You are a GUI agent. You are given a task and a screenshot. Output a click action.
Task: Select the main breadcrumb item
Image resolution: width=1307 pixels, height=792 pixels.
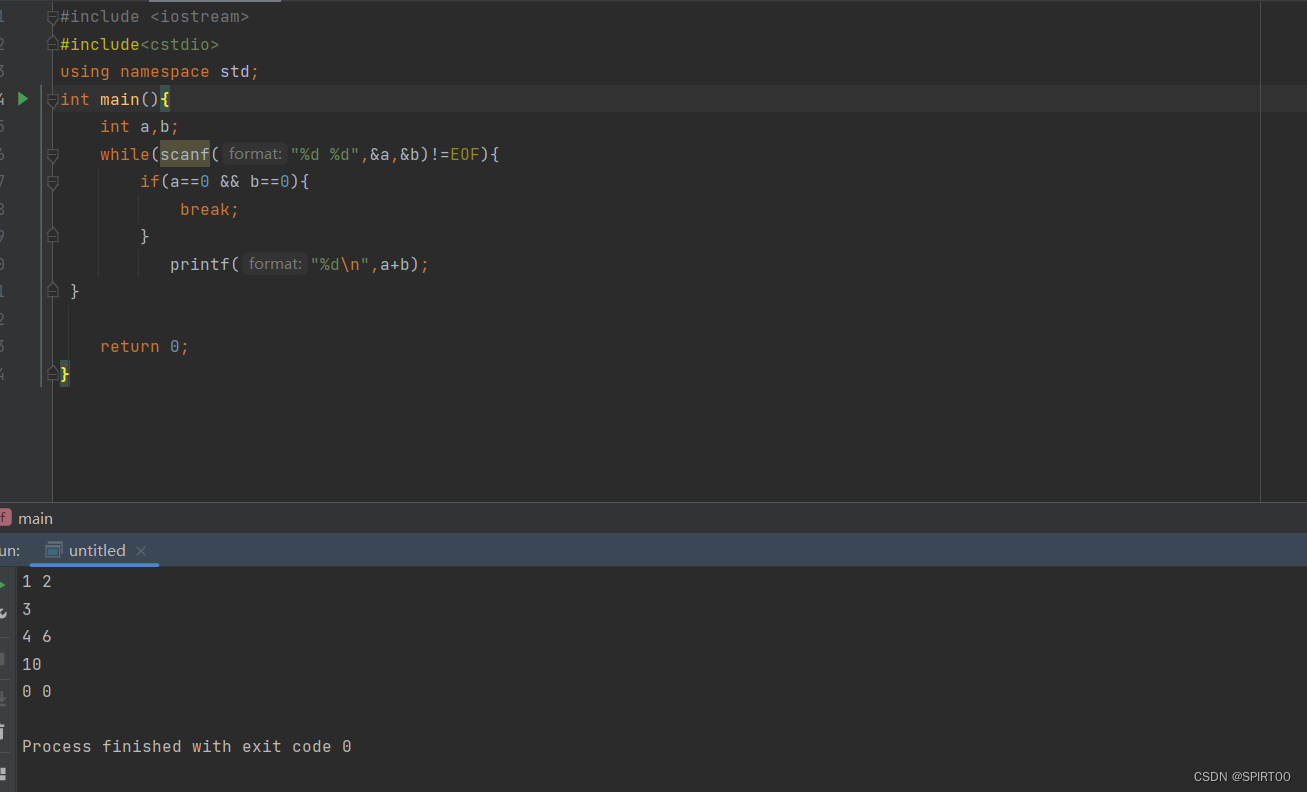pos(35,518)
